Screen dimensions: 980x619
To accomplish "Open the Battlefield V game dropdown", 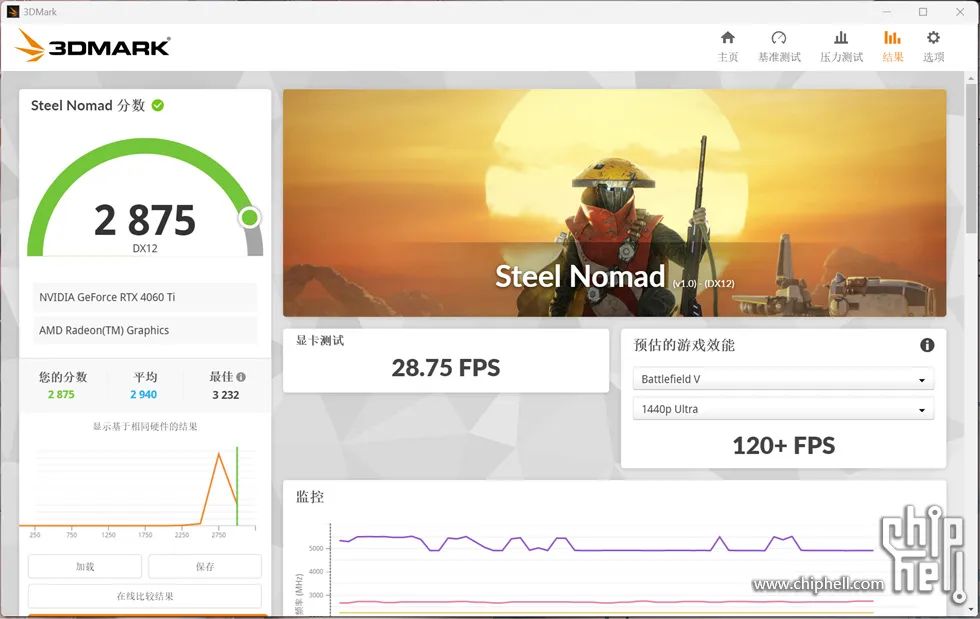I will pyautogui.click(x=783, y=379).
